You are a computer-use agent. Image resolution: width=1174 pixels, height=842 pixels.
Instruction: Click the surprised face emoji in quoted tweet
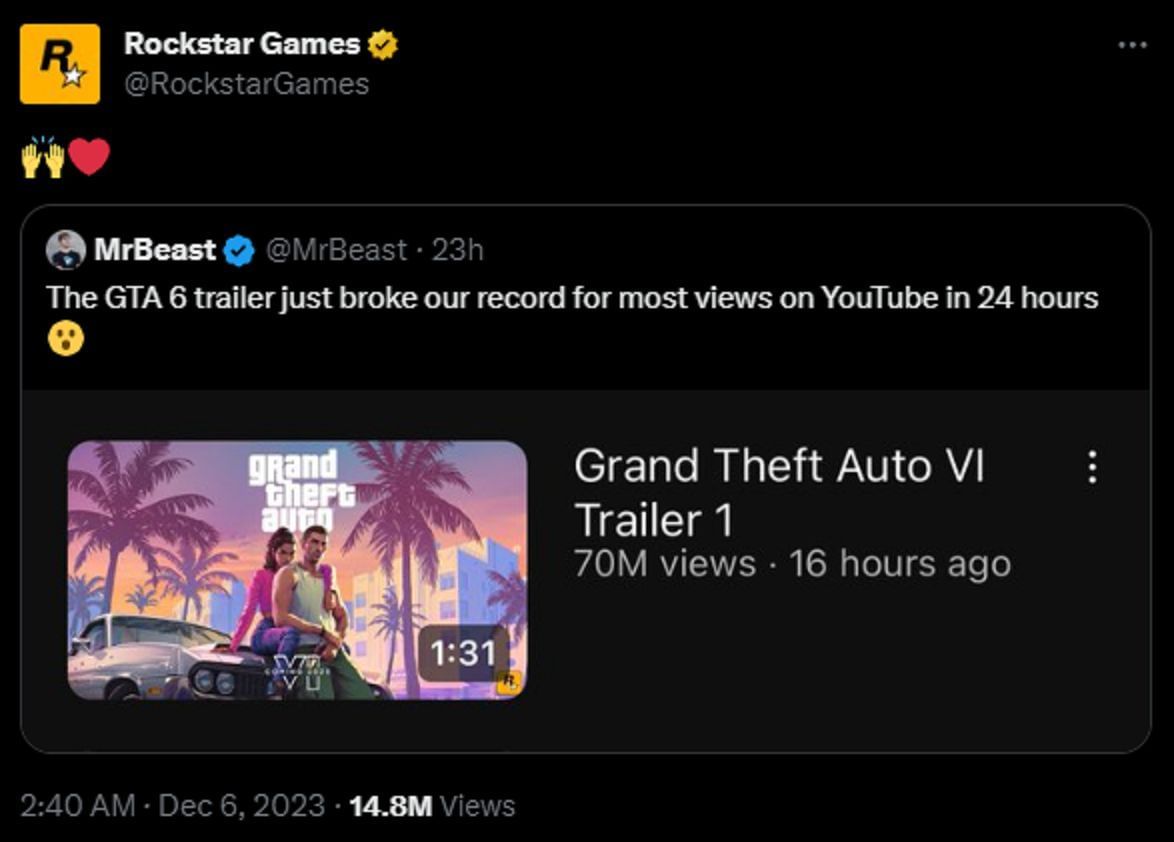pyautogui.click(x=65, y=340)
